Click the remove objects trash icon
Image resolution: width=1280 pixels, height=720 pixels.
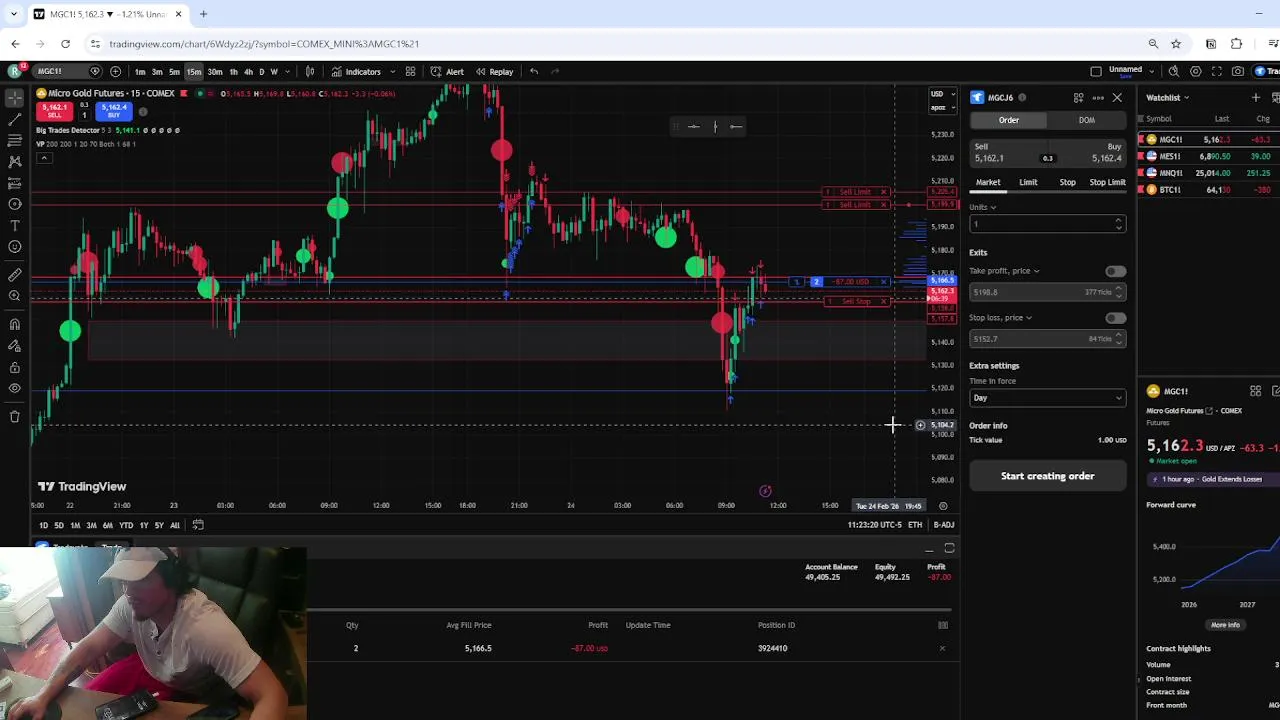(x=14, y=416)
